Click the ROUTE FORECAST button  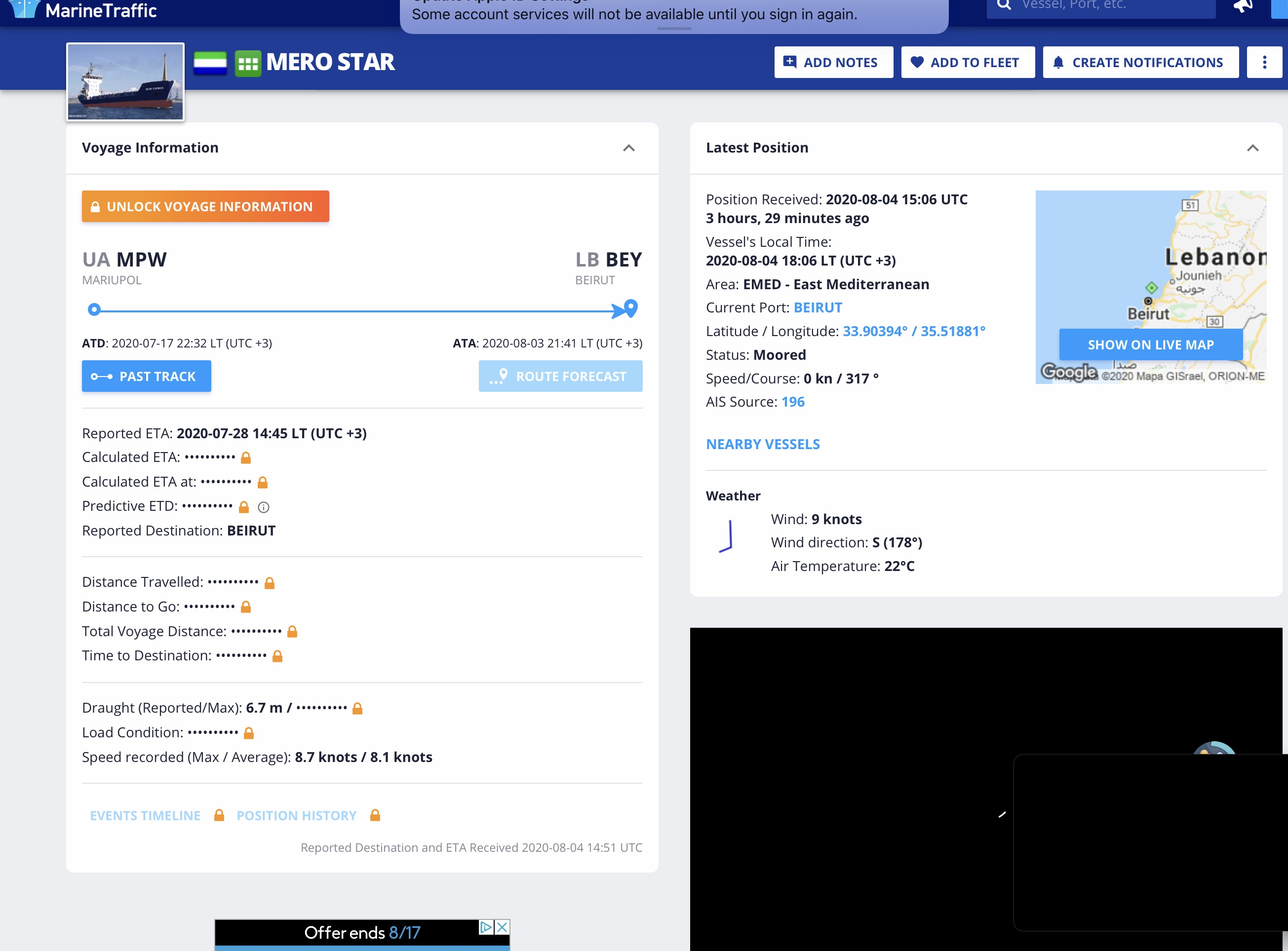point(560,376)
